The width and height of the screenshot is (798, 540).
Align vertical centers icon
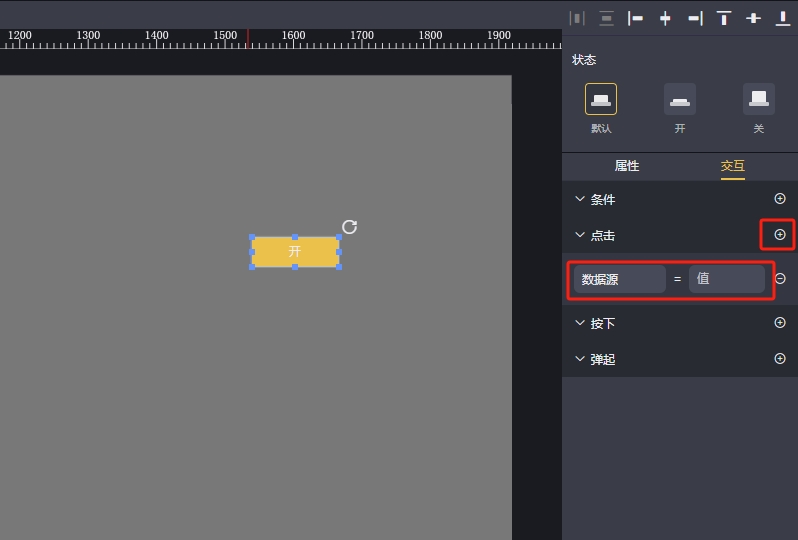click(x=753, y=18)
